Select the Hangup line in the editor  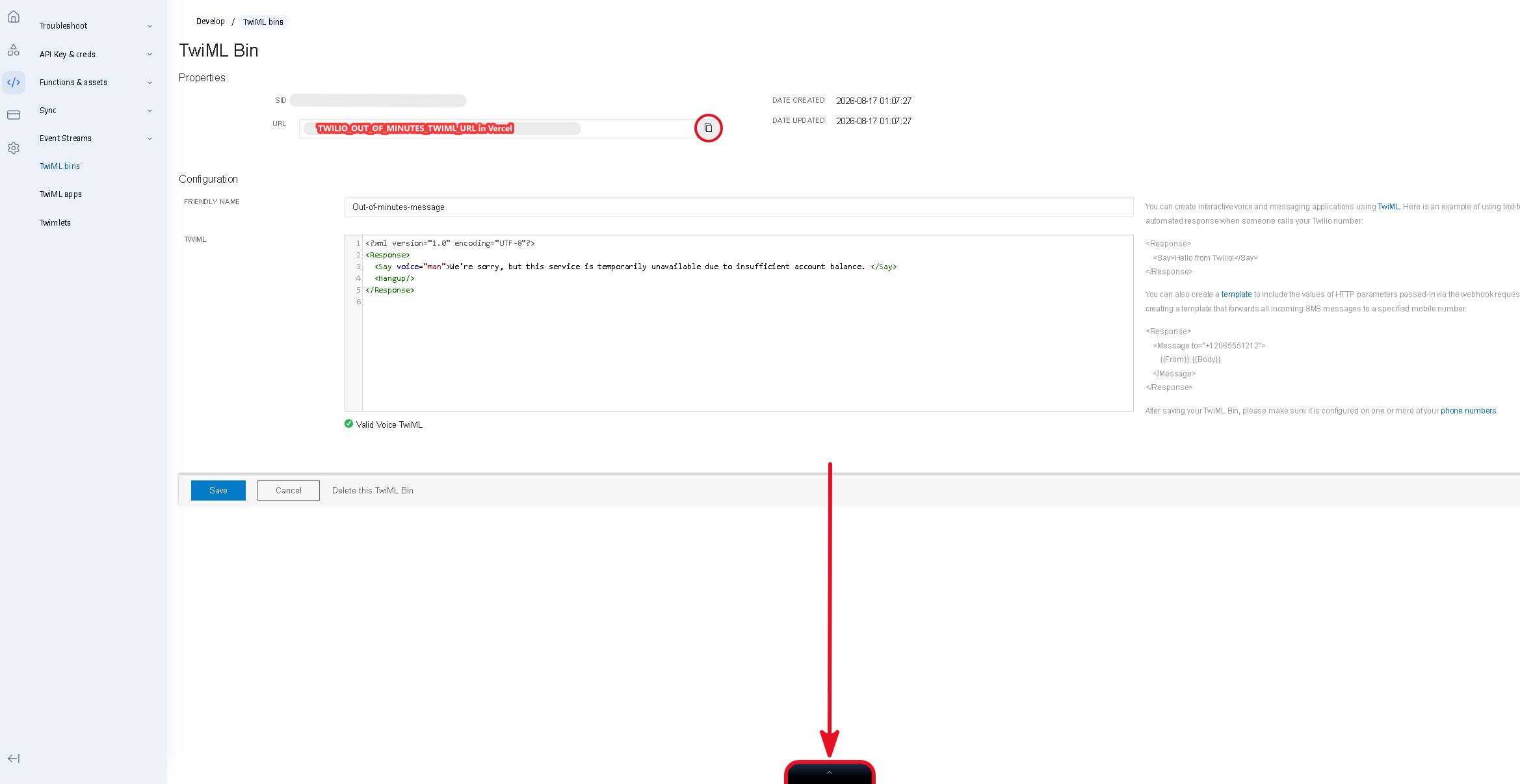click(395, 279)
